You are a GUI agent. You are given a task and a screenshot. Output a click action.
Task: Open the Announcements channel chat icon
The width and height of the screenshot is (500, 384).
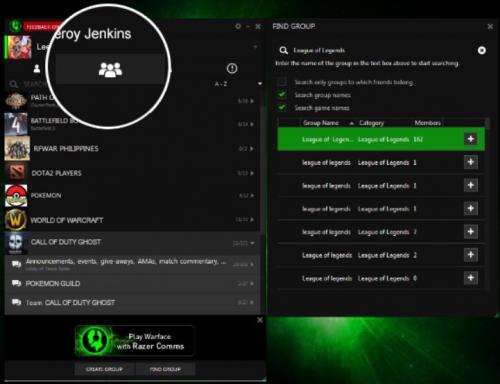[17, 264]
